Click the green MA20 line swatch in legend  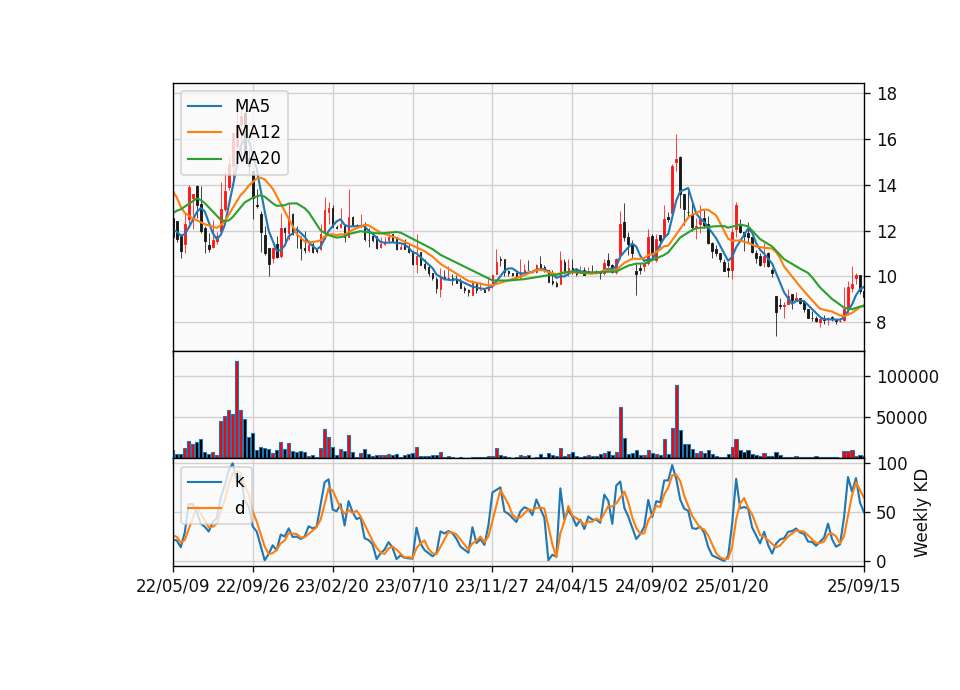204,158
